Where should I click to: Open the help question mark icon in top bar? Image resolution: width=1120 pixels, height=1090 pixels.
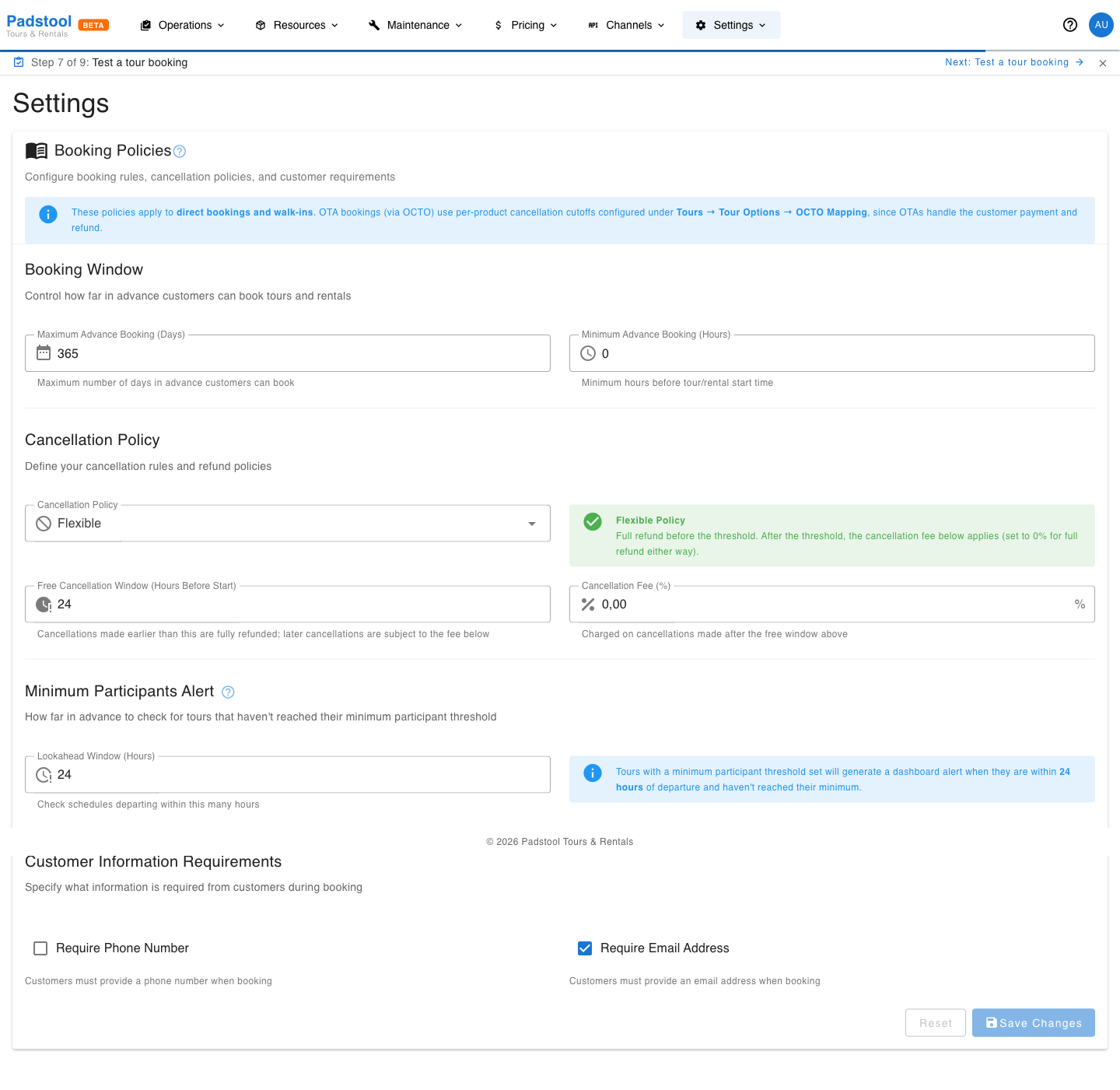(1070, 25)
